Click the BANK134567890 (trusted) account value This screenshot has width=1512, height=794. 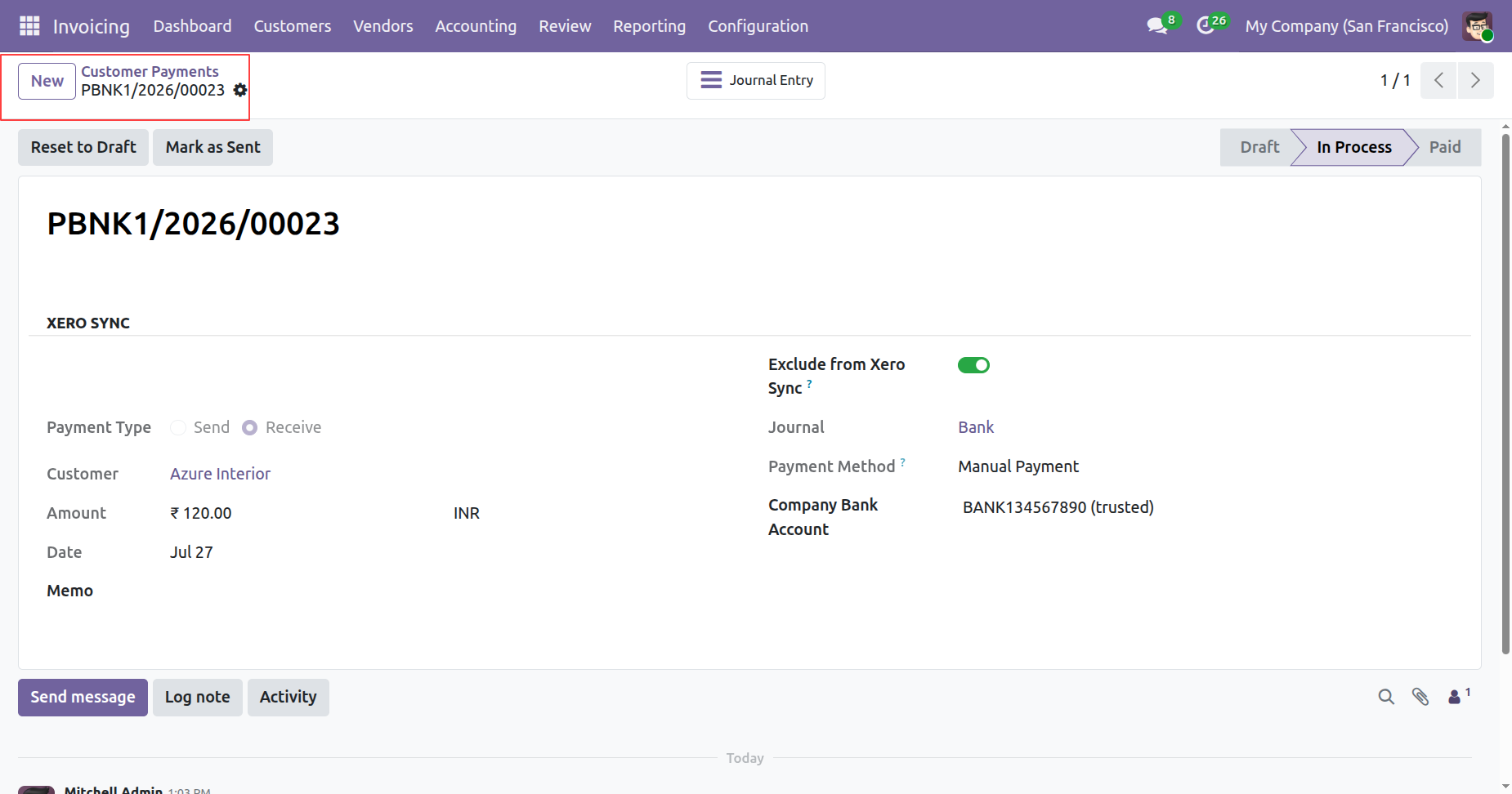(1058, 507)
